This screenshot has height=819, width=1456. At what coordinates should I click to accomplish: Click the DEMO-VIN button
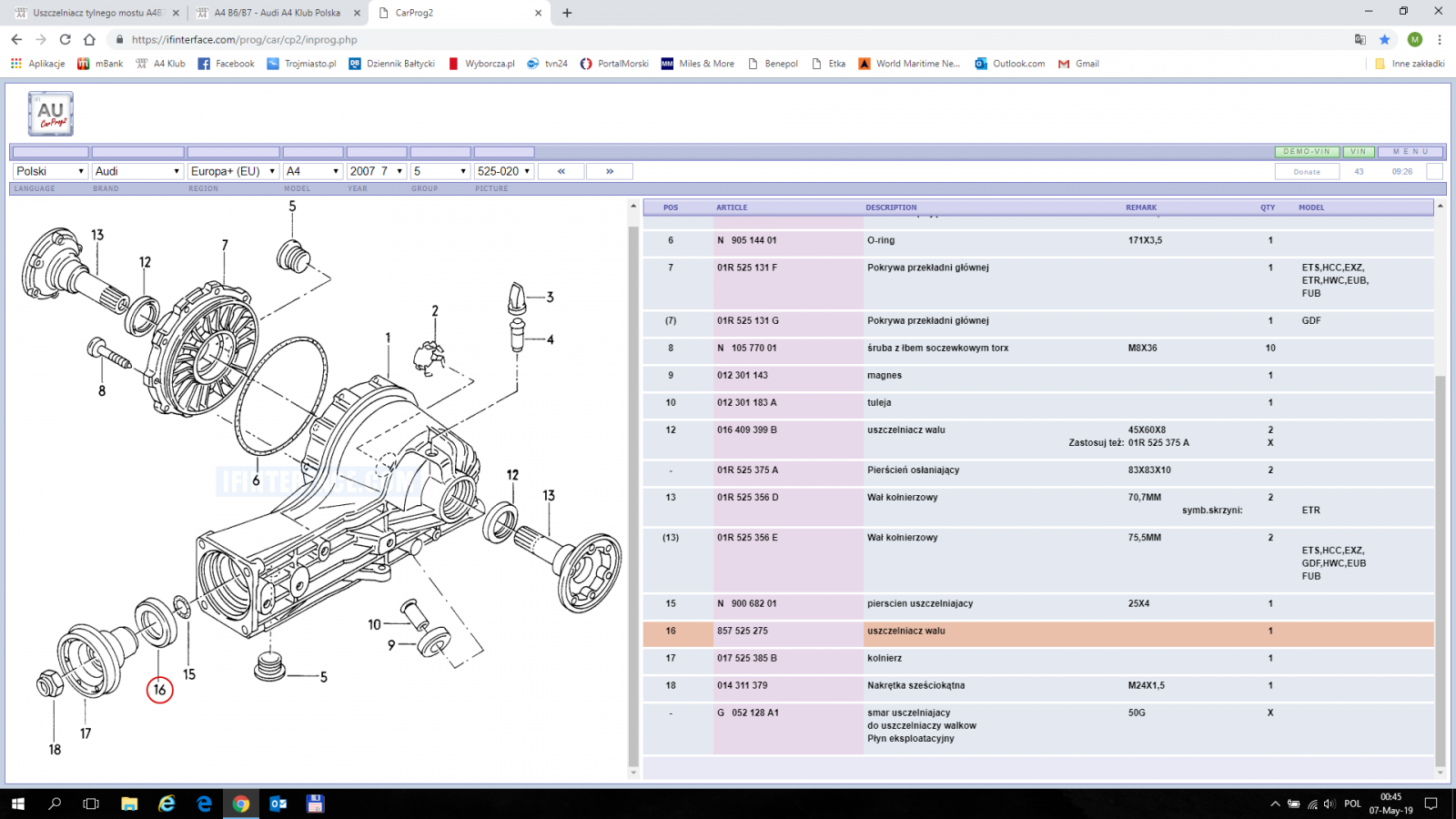pyautogui.click(x=1307, y=152)
